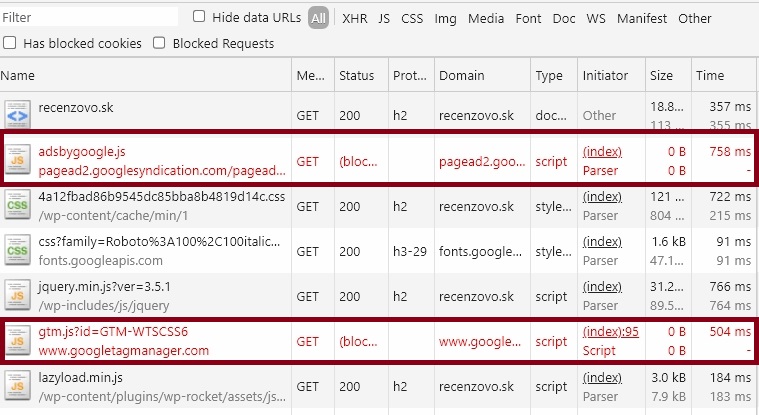Sort by the Protocol column header
Screen dimensions: 759x415
coord(411,75)
